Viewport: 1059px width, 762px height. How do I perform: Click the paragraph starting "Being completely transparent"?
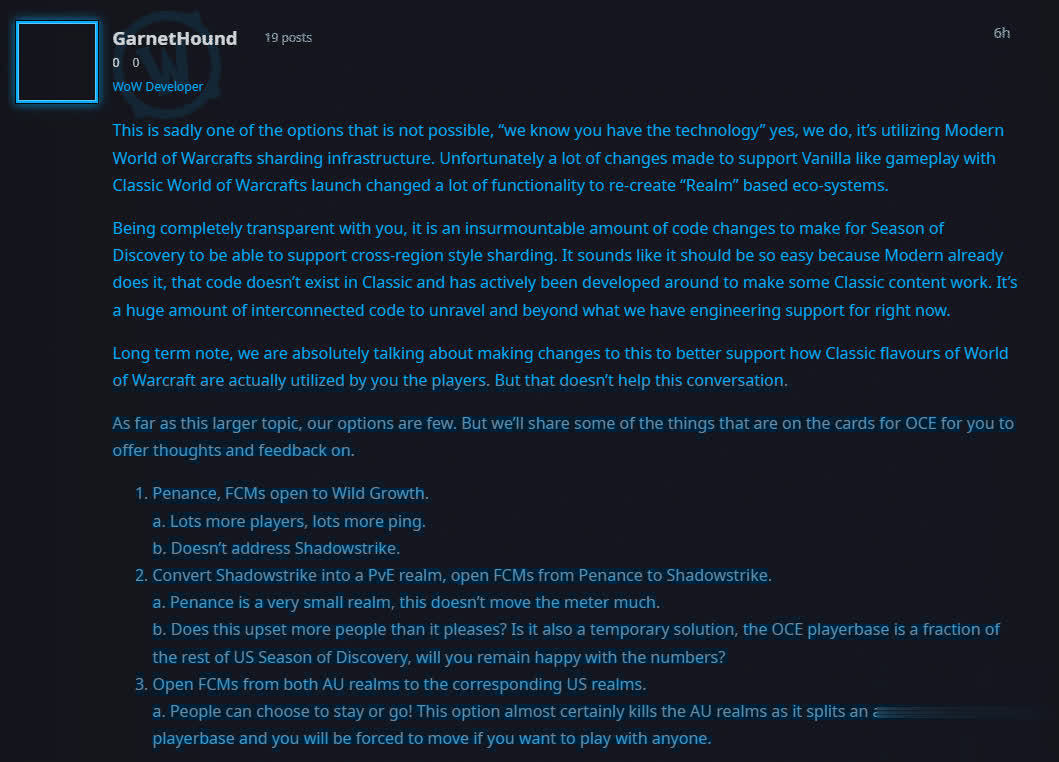pos(565,269)
